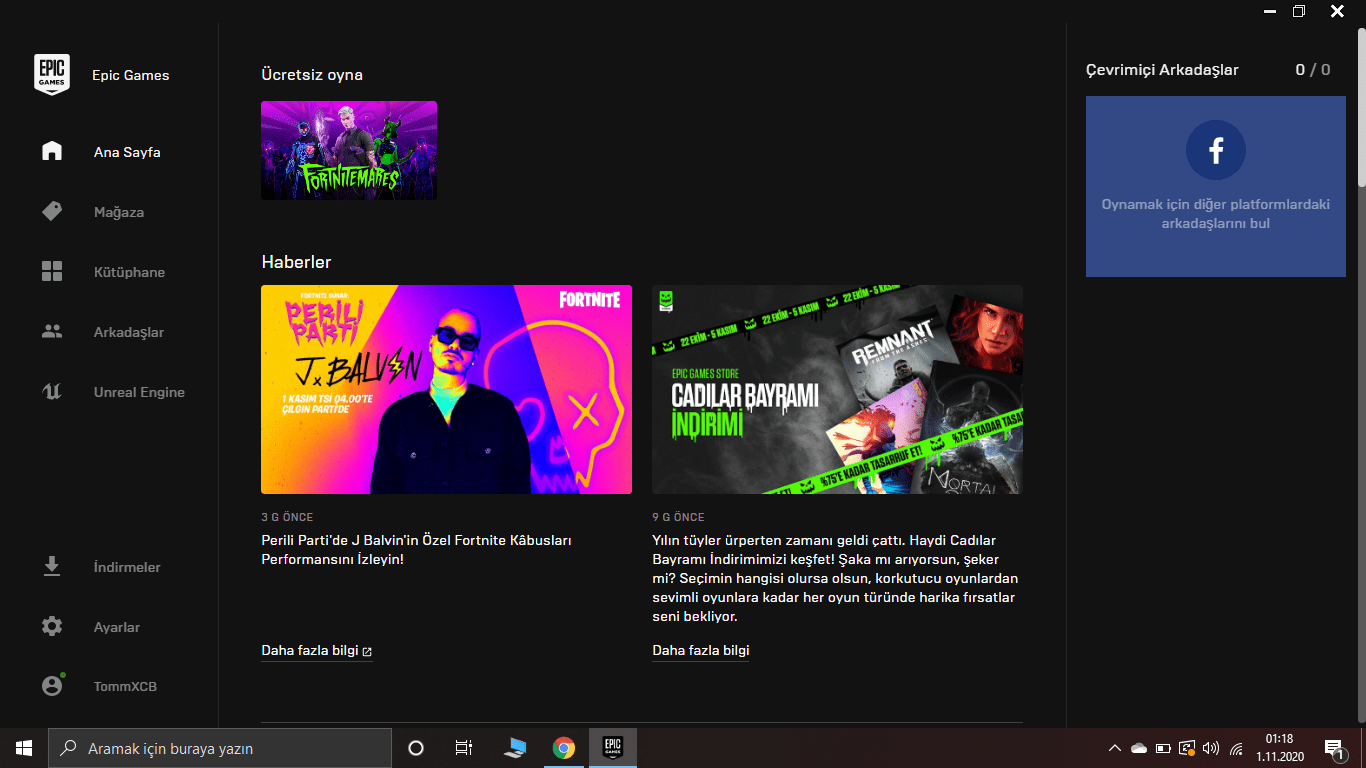Open the Cadılar Bayramı İndirimi news image
Image resolution: width=1366 pixels, height=768 pixels.
837,389
